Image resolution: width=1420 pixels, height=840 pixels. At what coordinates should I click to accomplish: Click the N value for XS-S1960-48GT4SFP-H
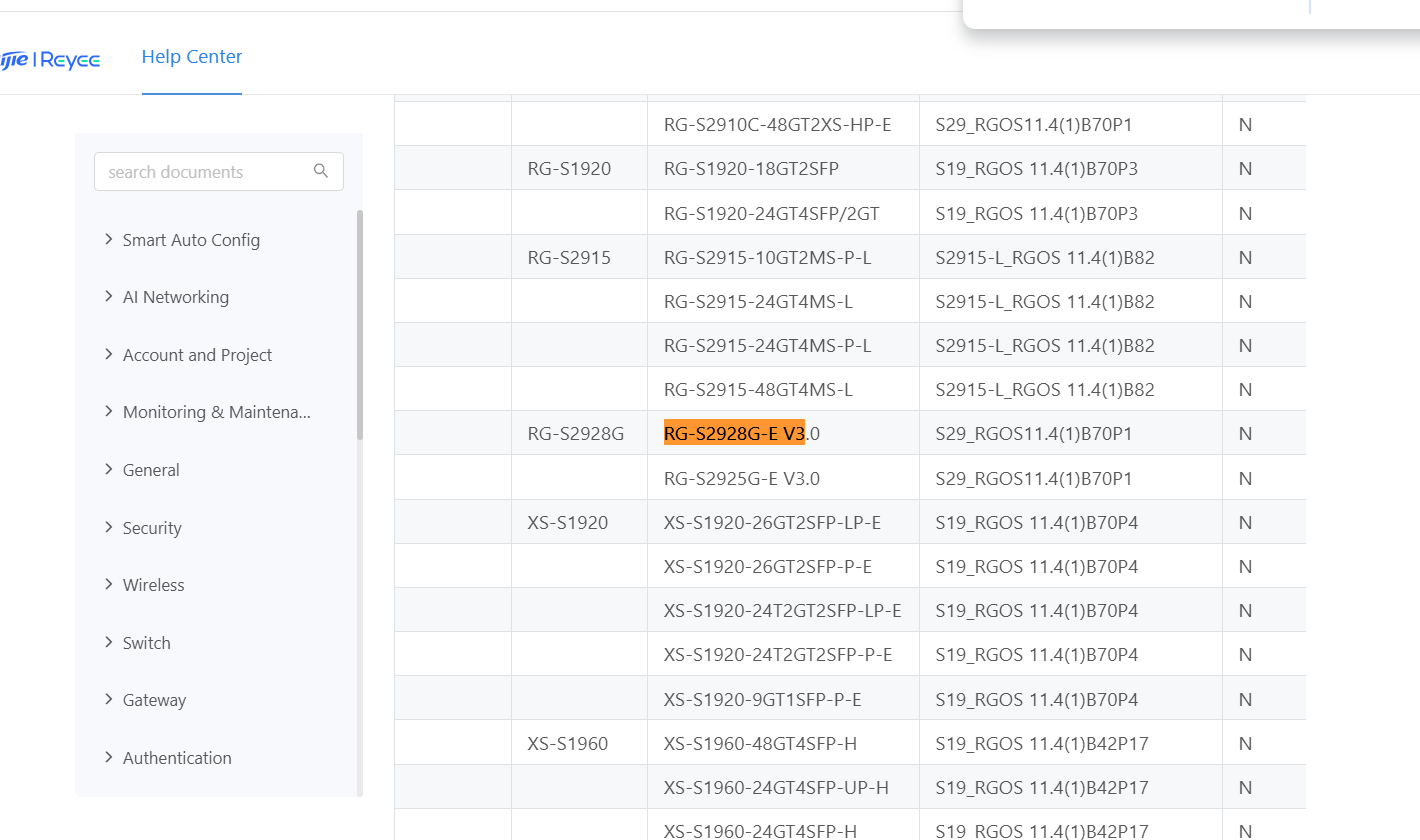pyautogui.click(x=1245, y=743)
